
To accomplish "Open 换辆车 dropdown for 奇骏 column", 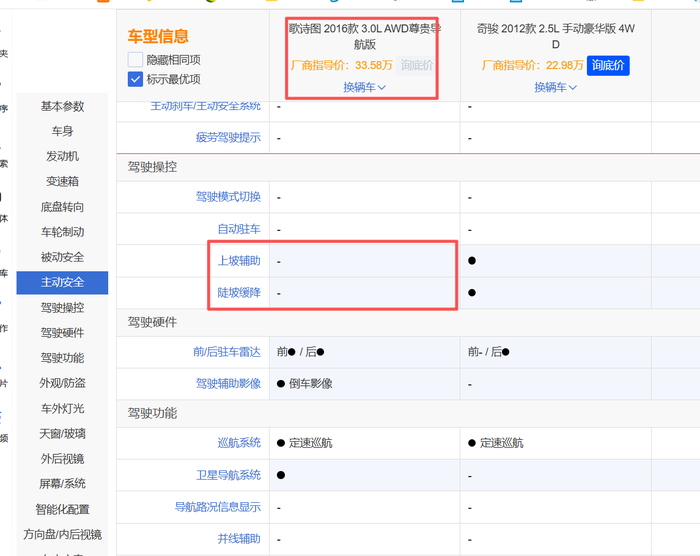I will click(555, 87).
